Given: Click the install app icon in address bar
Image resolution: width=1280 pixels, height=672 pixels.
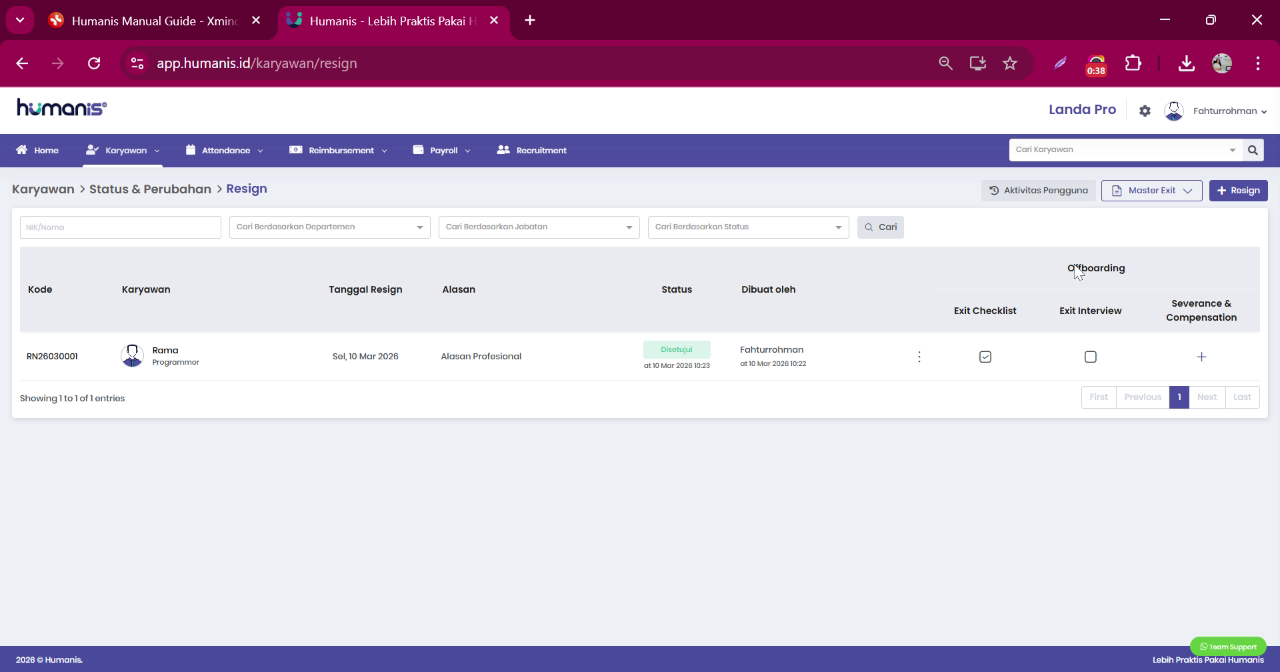Looking at the screenshot, I should pos(977,63).
